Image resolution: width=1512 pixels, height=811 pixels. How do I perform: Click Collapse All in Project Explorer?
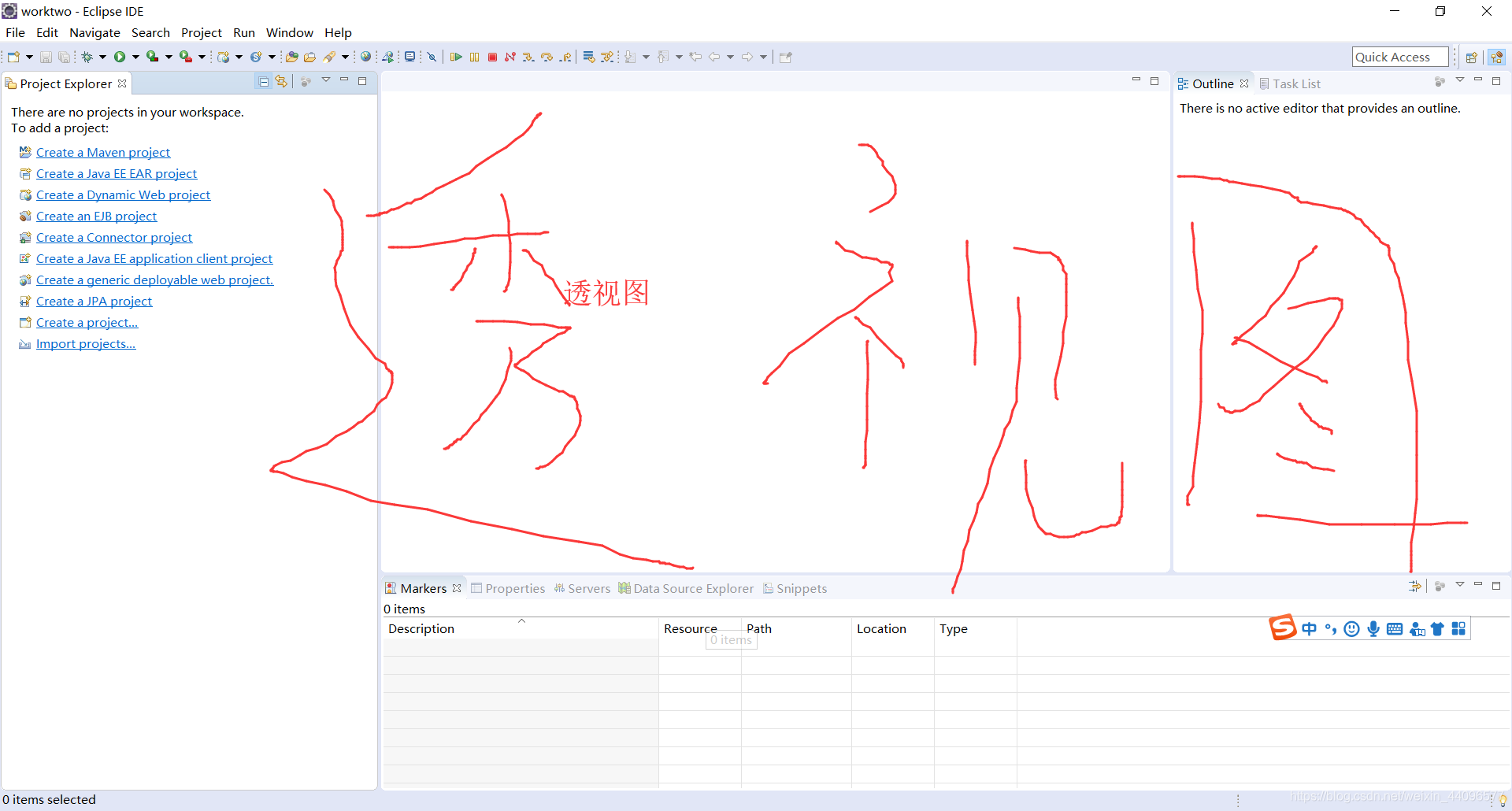click(264, 81)
